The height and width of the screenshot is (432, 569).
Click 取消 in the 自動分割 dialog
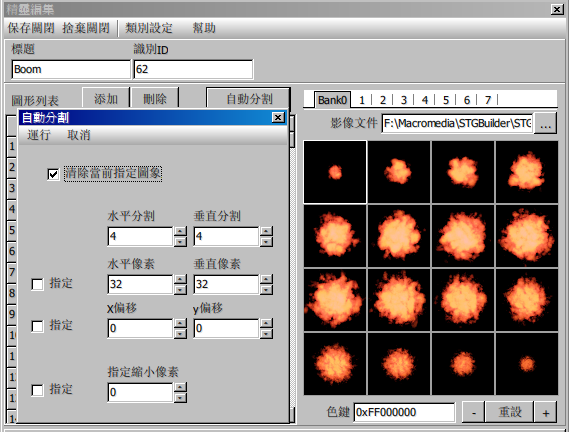pyautogui.click(x=79, y=135)
